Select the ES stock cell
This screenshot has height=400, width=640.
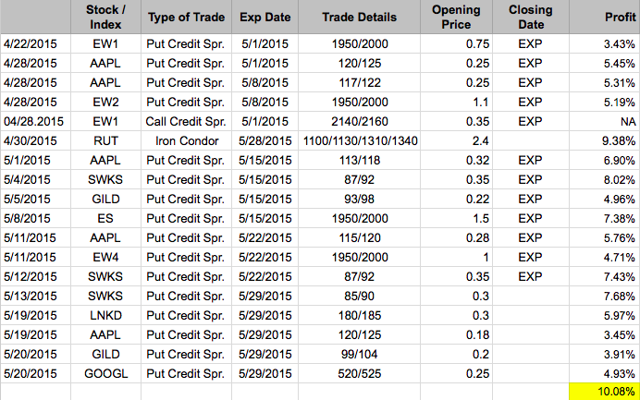[106, 218]
